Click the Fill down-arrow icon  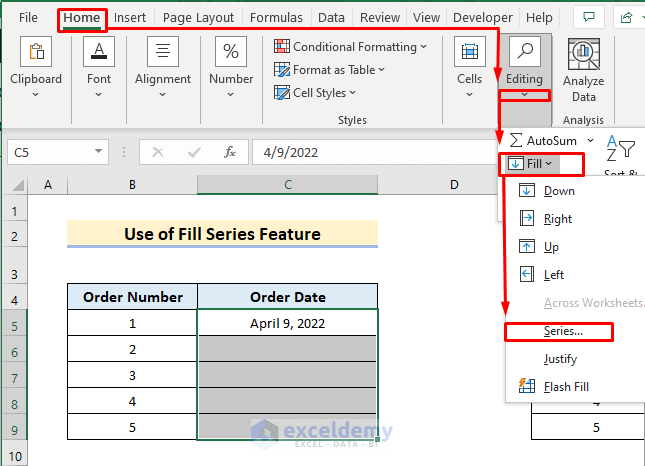coord(516,163)
